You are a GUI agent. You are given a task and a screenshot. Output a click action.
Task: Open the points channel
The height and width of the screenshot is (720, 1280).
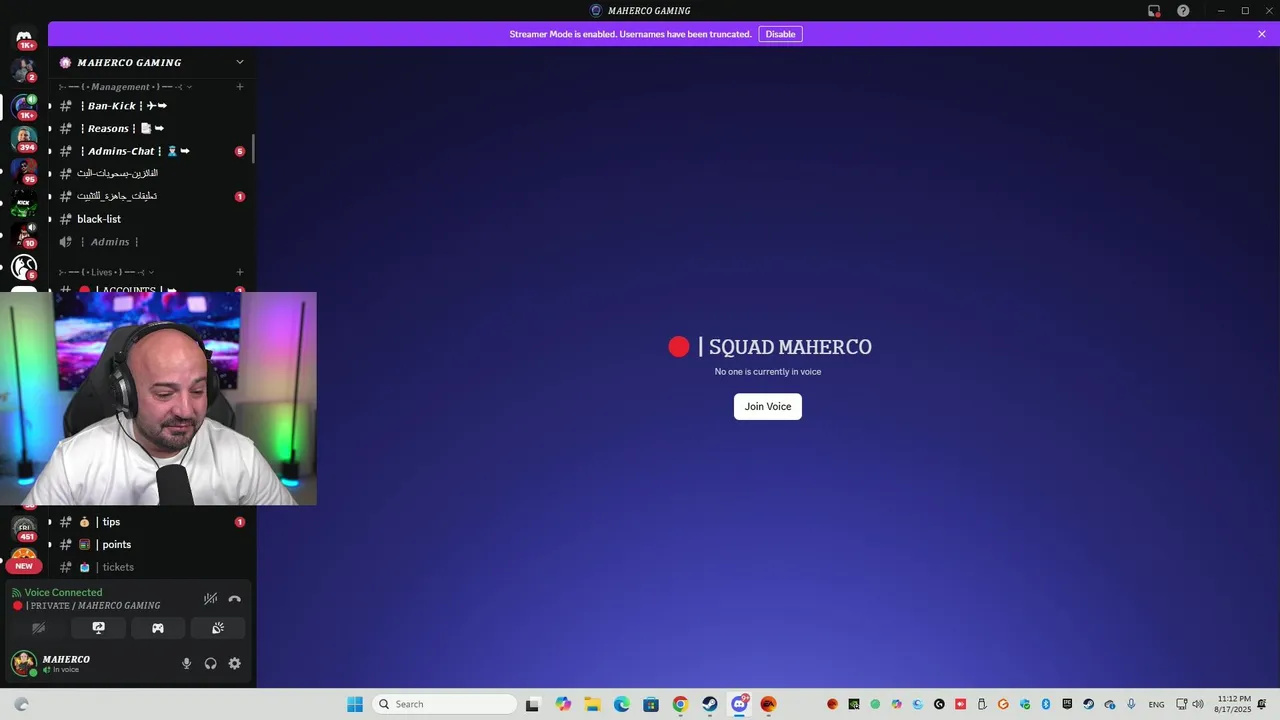[x=151, y=545]
